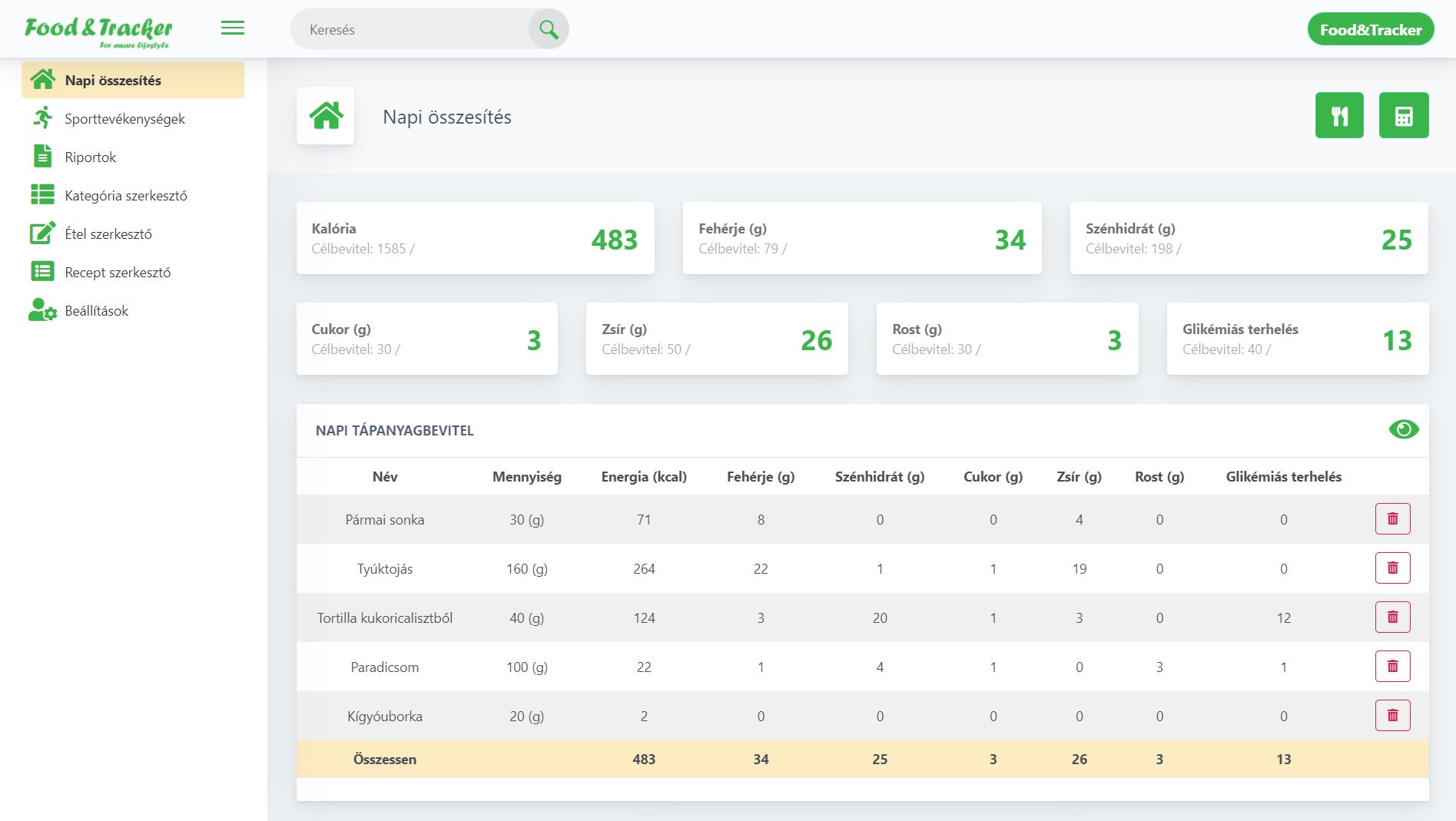This screenshot has width=1456, height=821.
Task: Delete the Tyúktojás row
Action: 1392,568
